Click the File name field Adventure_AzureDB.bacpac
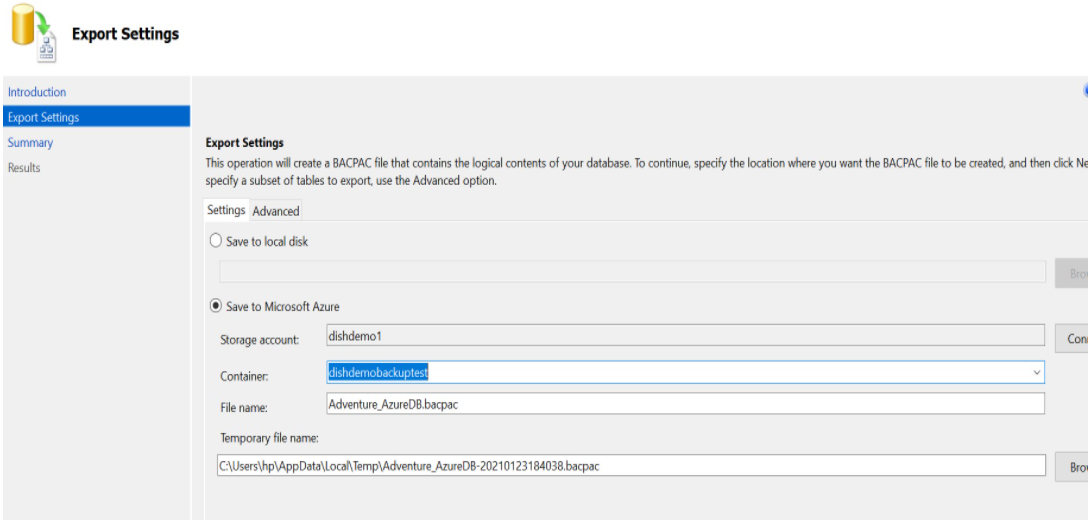Viewport: 1092px width, 521px height. click(x=685, y=403)
